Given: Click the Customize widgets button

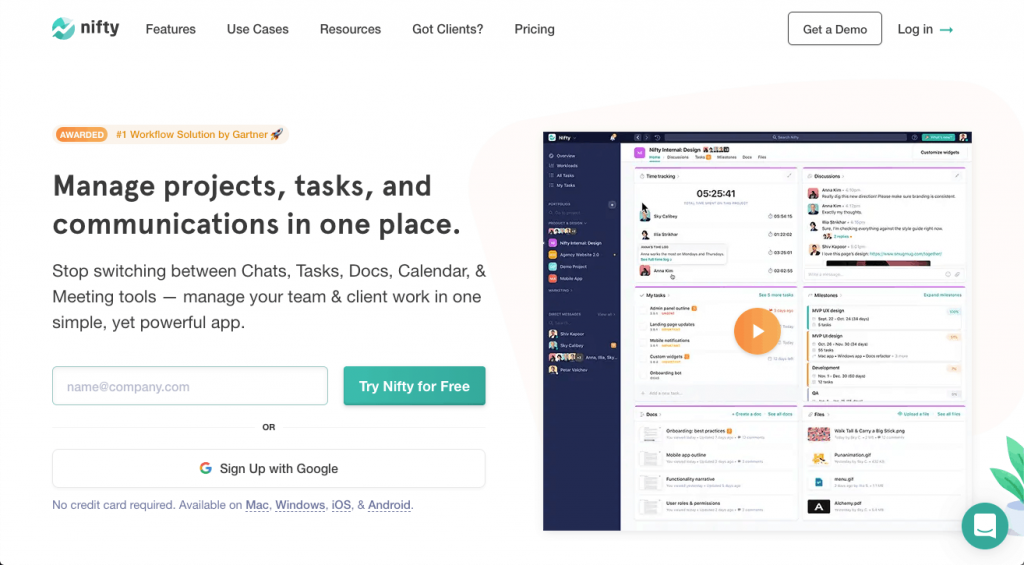Looking at the screenshot, I should (940, 152).
